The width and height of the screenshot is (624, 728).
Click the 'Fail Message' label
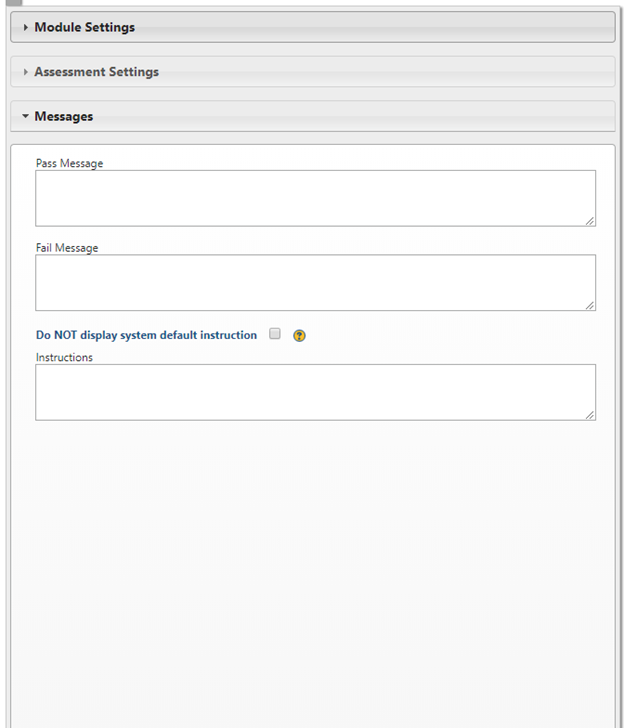coord(67,248)
